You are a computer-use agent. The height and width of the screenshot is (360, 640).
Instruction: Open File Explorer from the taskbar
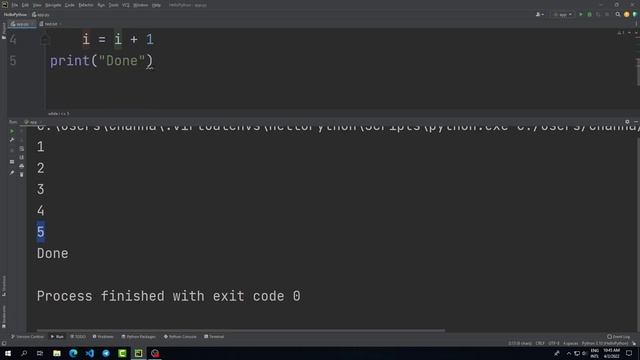[57, 353]
